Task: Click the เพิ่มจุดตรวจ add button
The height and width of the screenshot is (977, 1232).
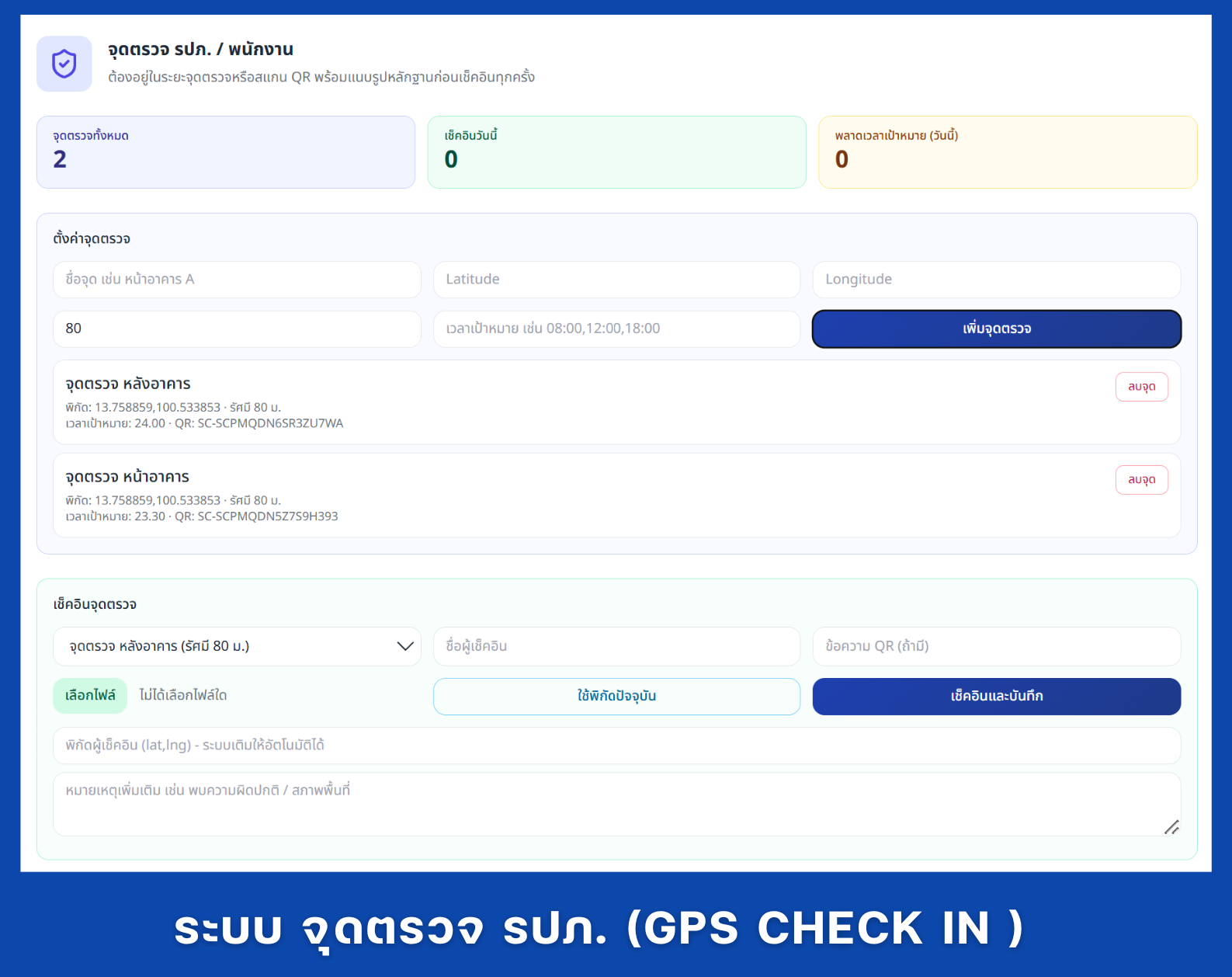Action: (997, 329)
